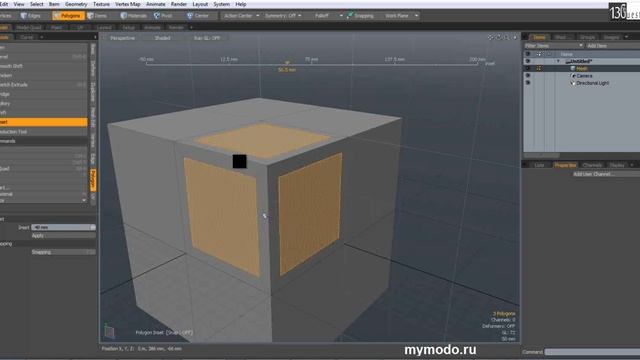The image size is (640, 360).
Task: Switch to the Lists tab
Action: [x=539, y=165]
